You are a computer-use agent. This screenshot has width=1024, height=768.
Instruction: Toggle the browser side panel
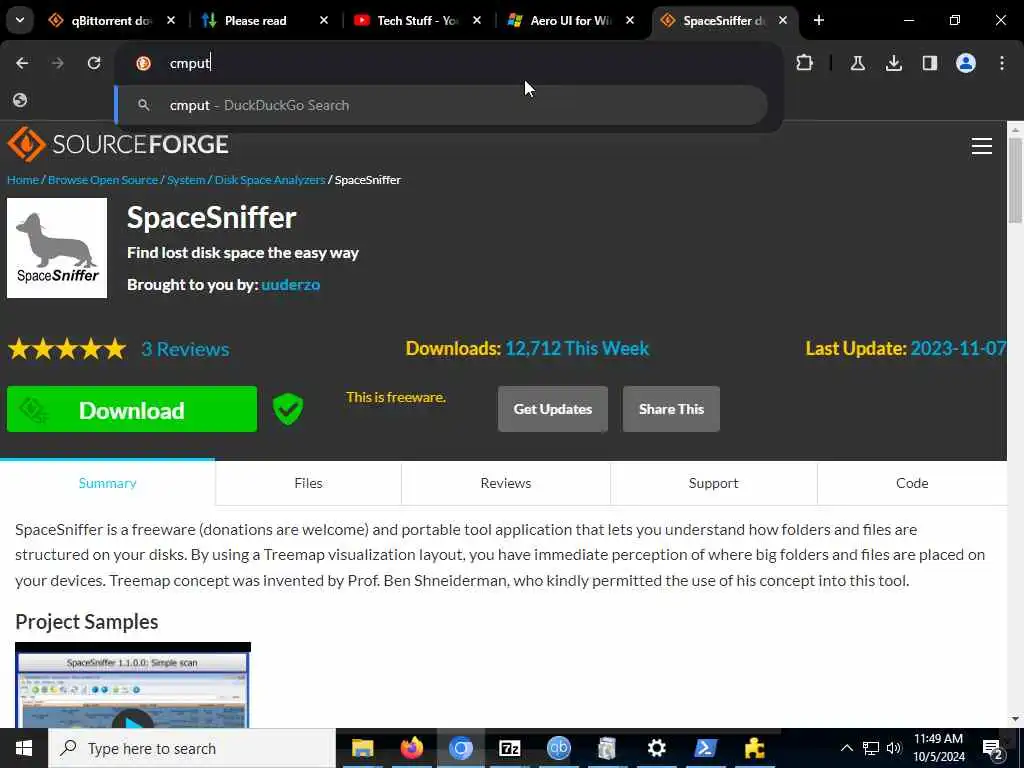coord(929,63)
